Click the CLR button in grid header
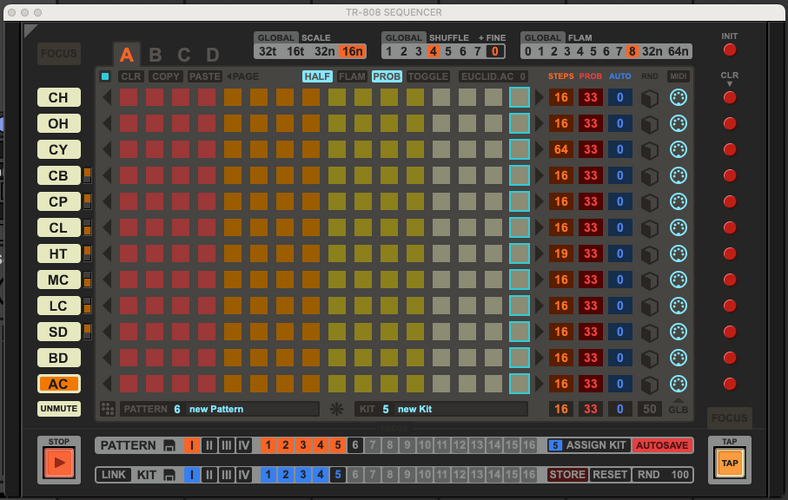 coord(131,76)
